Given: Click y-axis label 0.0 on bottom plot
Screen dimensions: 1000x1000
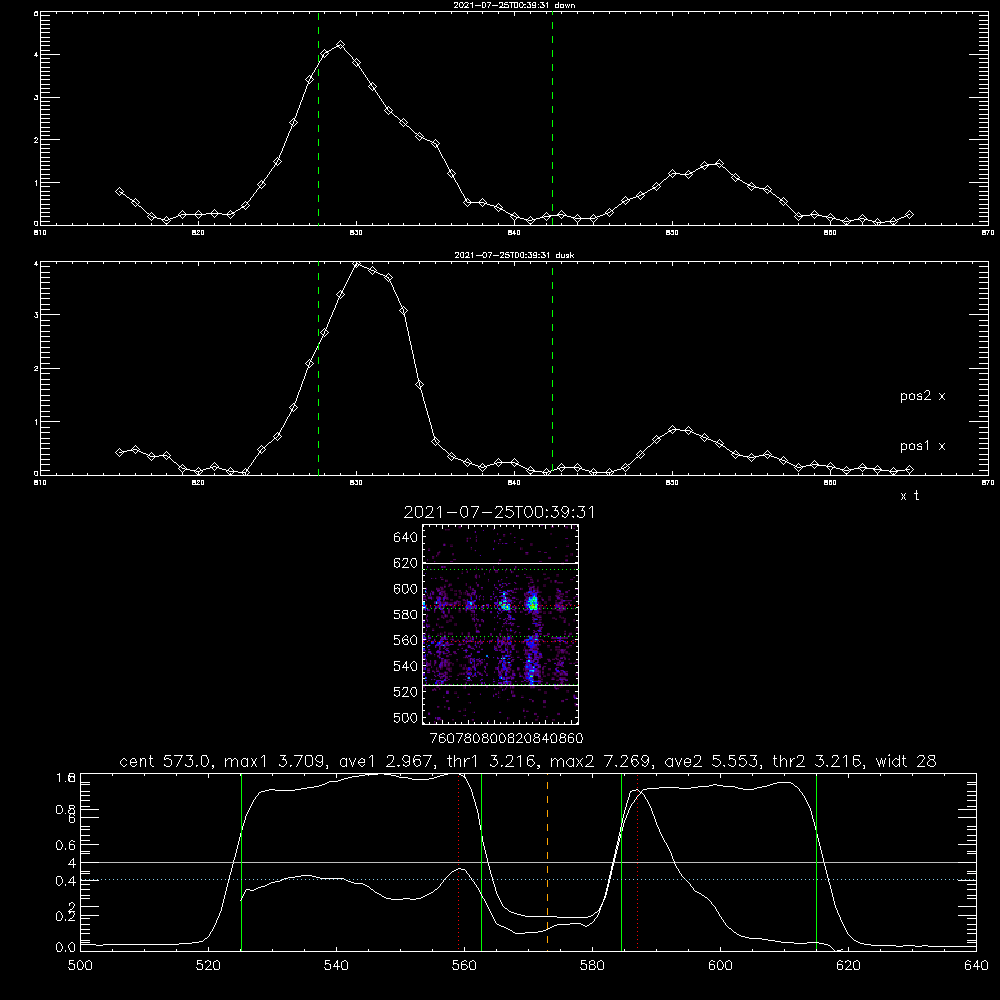Looking at the screenshot, I should click(x=65, y=948).
